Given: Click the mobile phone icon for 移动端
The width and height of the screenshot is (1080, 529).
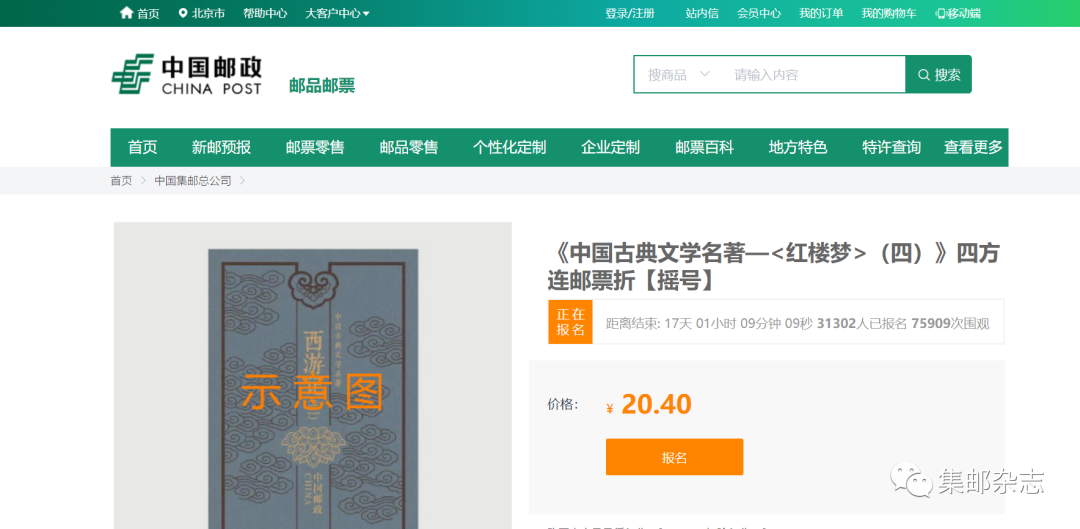Looking at the screenshot, I should [940, 13].
